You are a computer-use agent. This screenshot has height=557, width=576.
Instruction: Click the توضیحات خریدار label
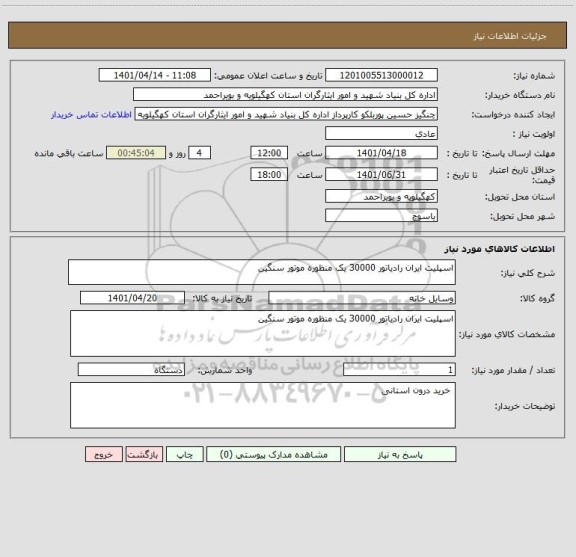coord(525,406)
